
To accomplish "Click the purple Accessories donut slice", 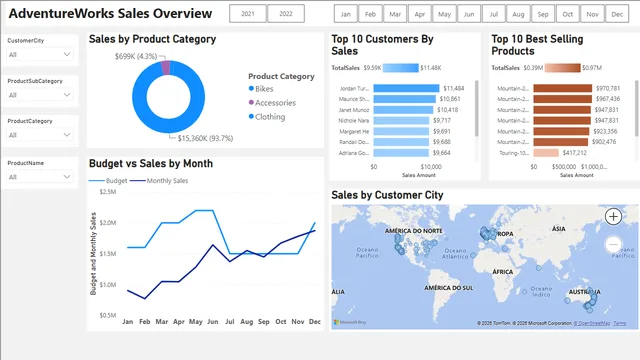I will 166,68.
